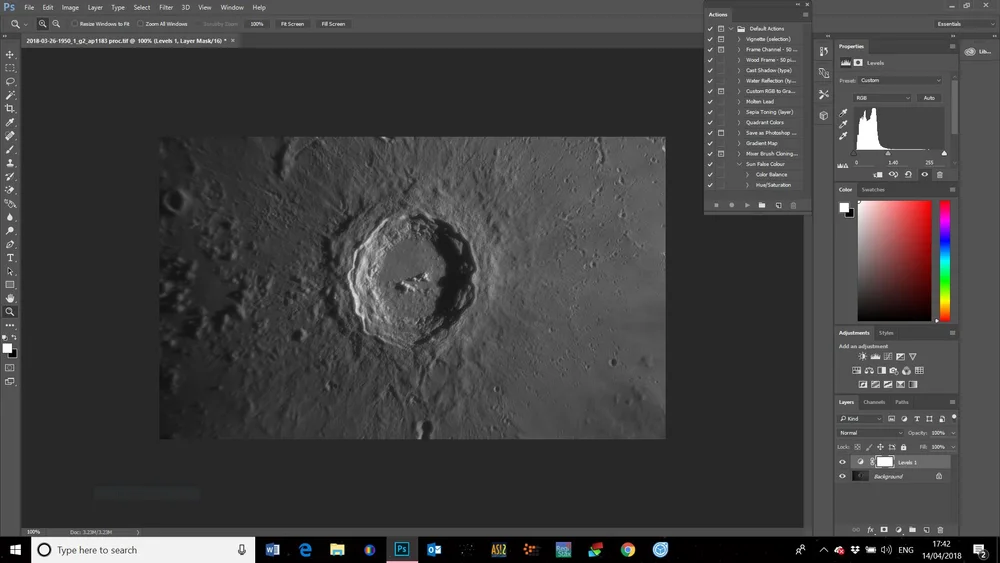Expand the Vignette (selection) action
The width and height of the screenshot is (1000, 563).
[739, 39]
